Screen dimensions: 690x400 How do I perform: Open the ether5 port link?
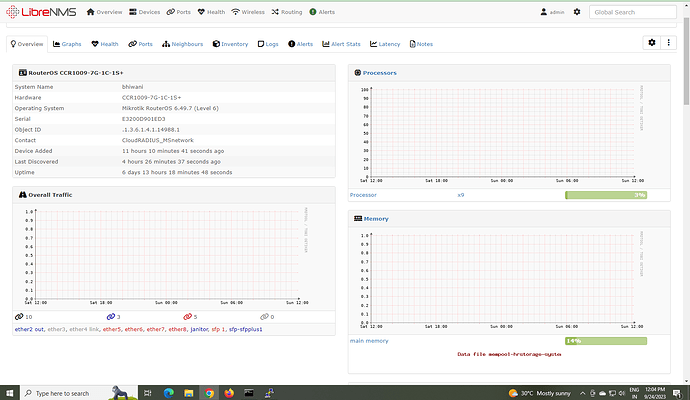point(112,329)
